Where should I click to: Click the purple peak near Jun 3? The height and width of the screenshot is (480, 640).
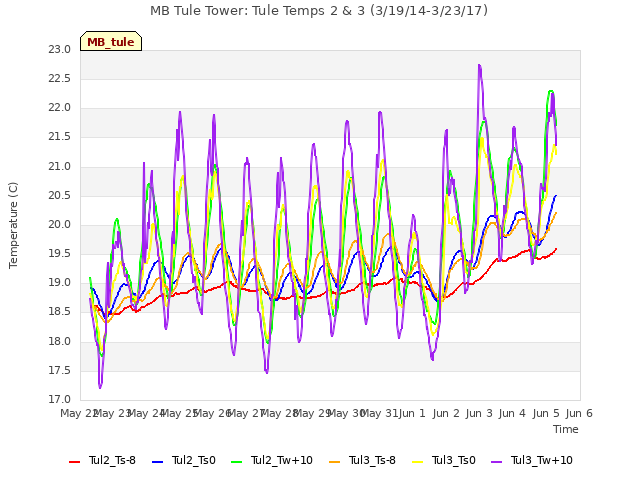tap(479, 66)
